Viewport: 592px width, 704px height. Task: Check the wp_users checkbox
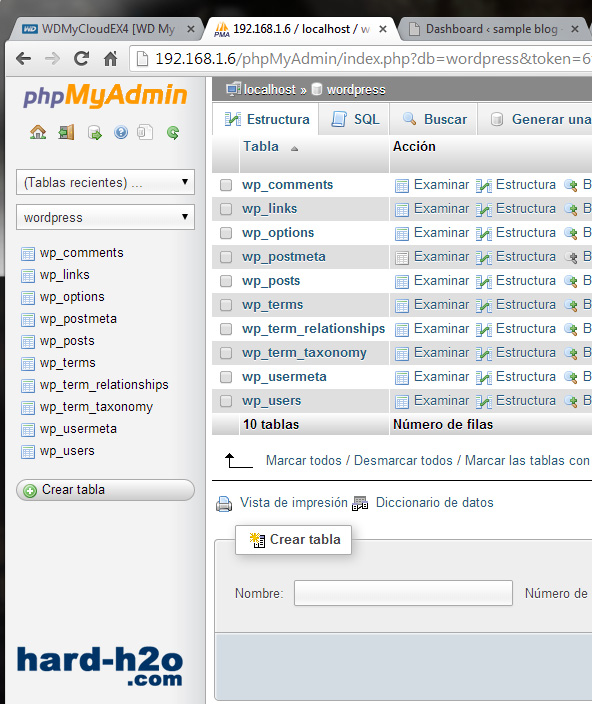(x=226, y=401)
